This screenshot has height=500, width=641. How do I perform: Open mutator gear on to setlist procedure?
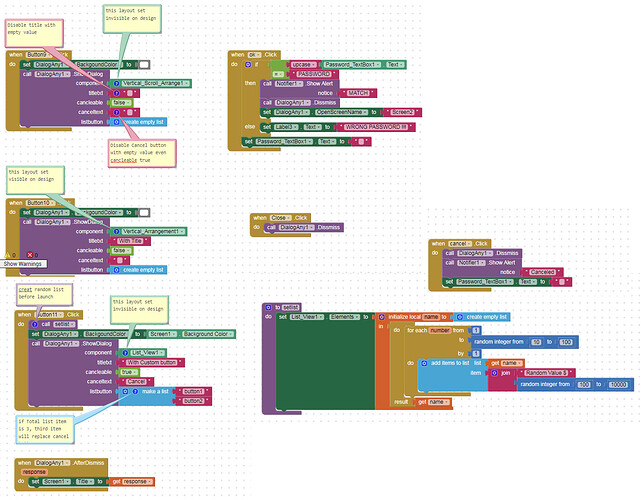(268, 307)
